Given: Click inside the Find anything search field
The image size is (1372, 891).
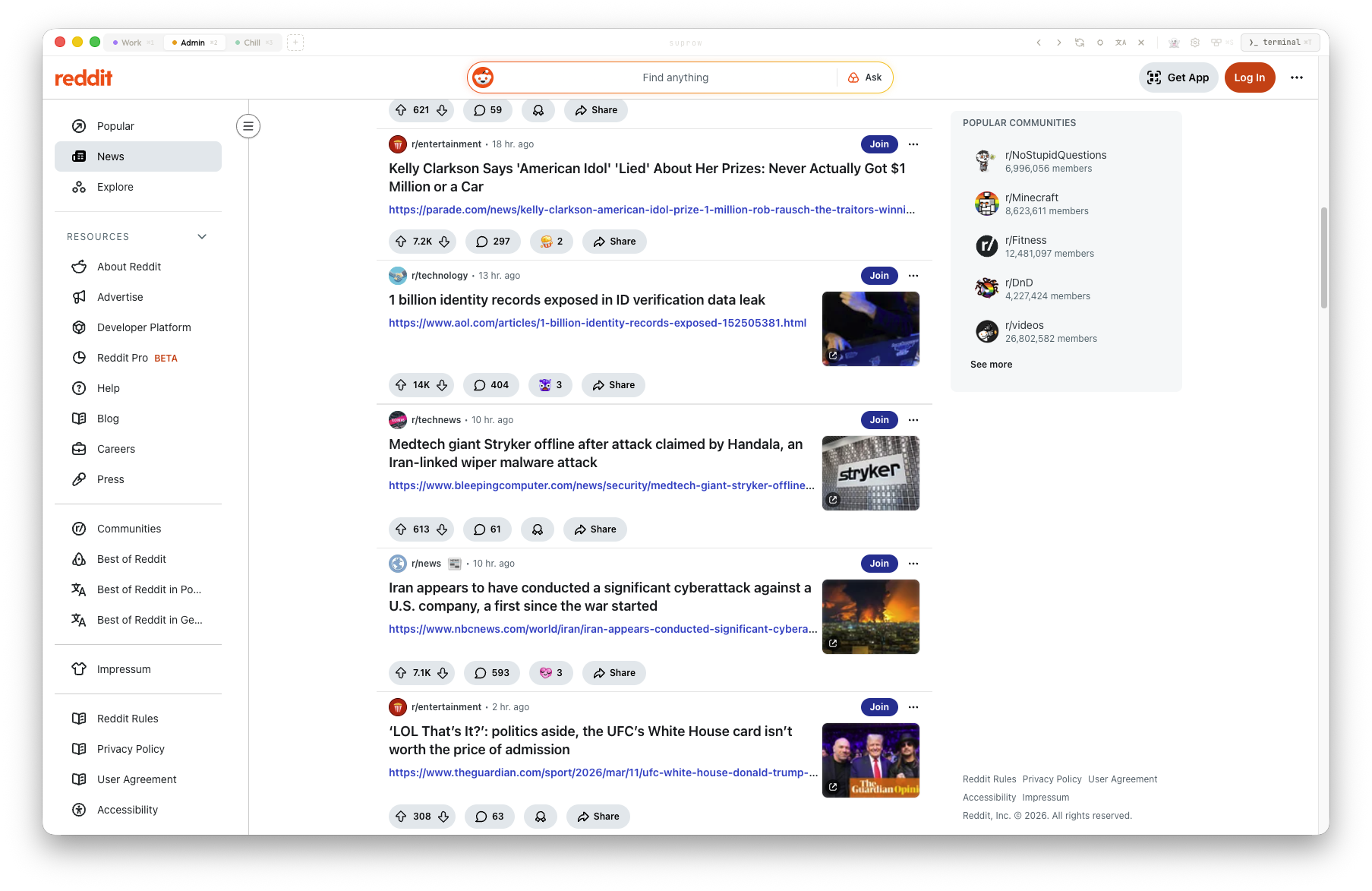Looking at the screenshot, I should point(676,77).
